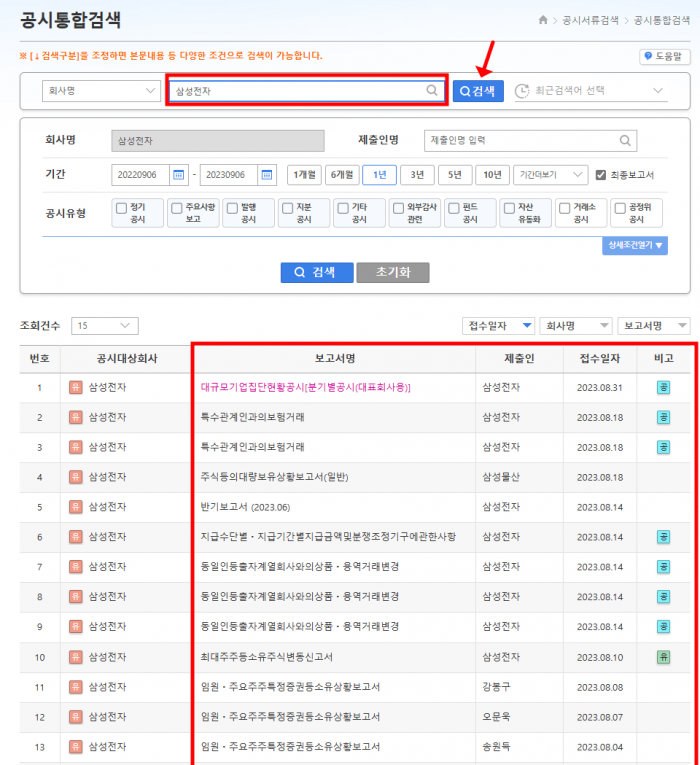Open the start date calendar picker
The image size is (700, 765).
click(178, 175)
